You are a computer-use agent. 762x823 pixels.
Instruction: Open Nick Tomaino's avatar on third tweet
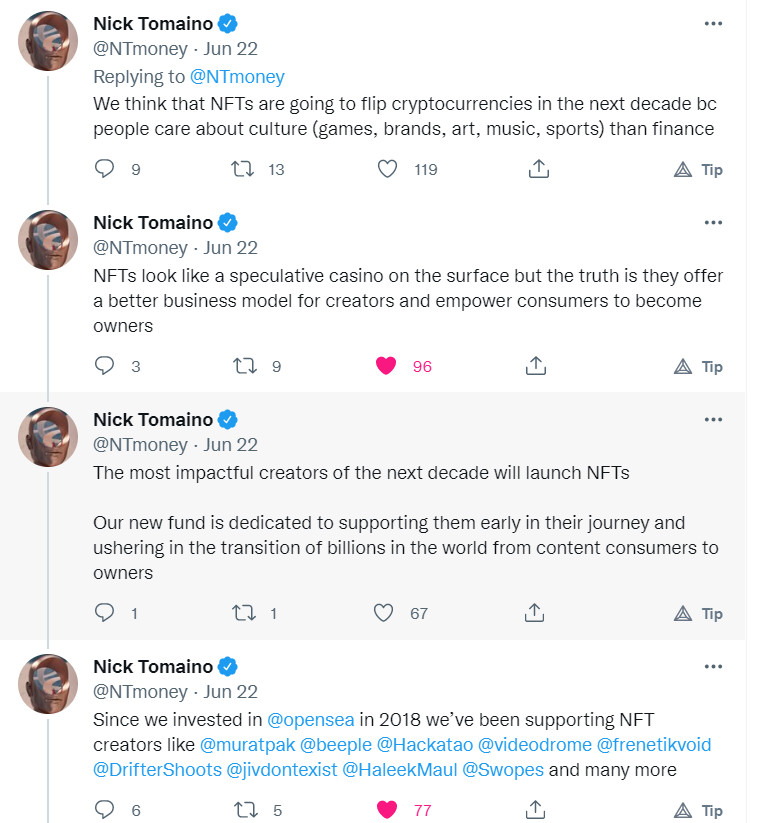48,437
